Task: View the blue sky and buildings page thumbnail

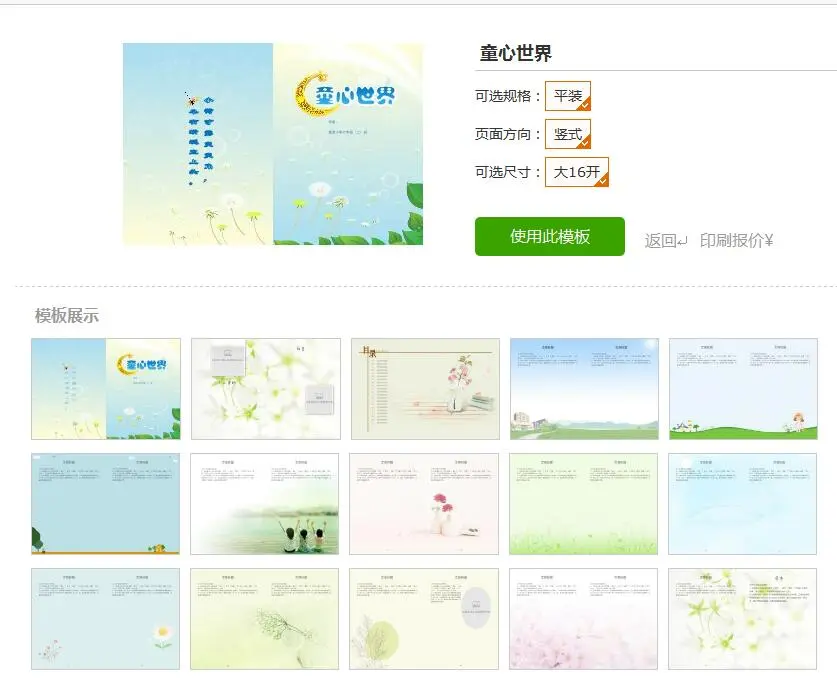Action: (584, 389)
